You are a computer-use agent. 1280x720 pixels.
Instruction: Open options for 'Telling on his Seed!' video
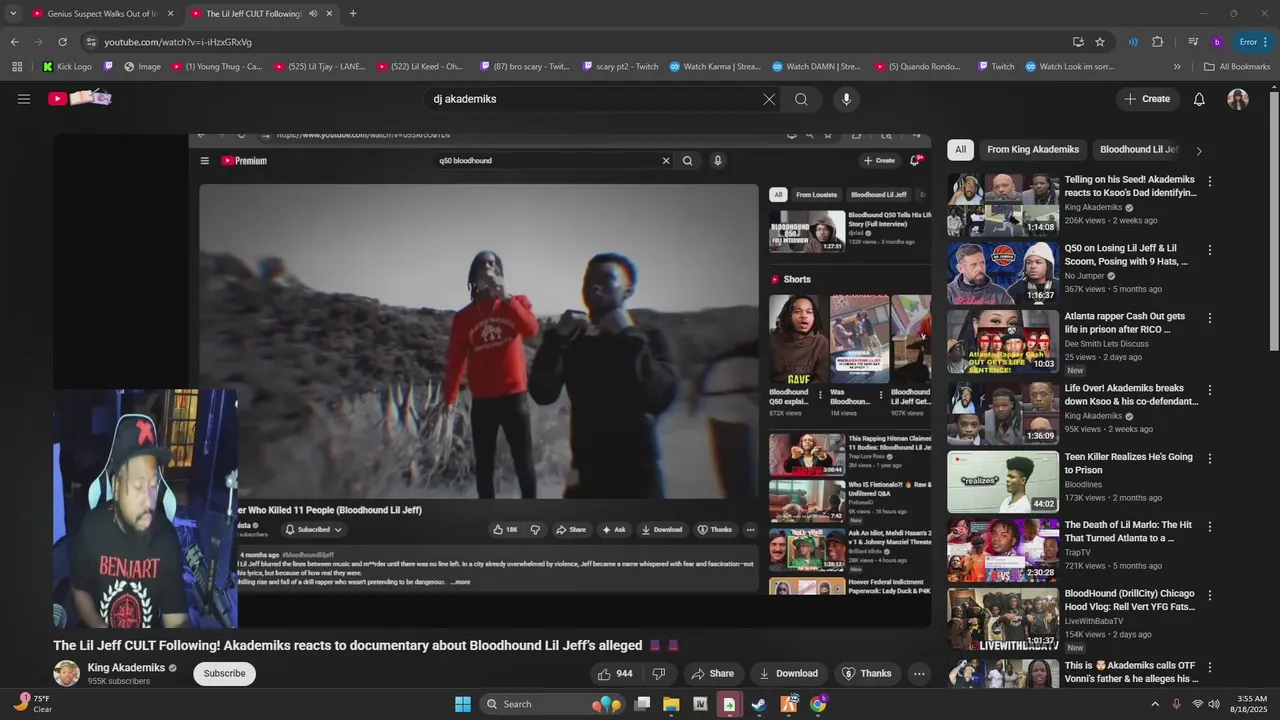click(1210, 182)
